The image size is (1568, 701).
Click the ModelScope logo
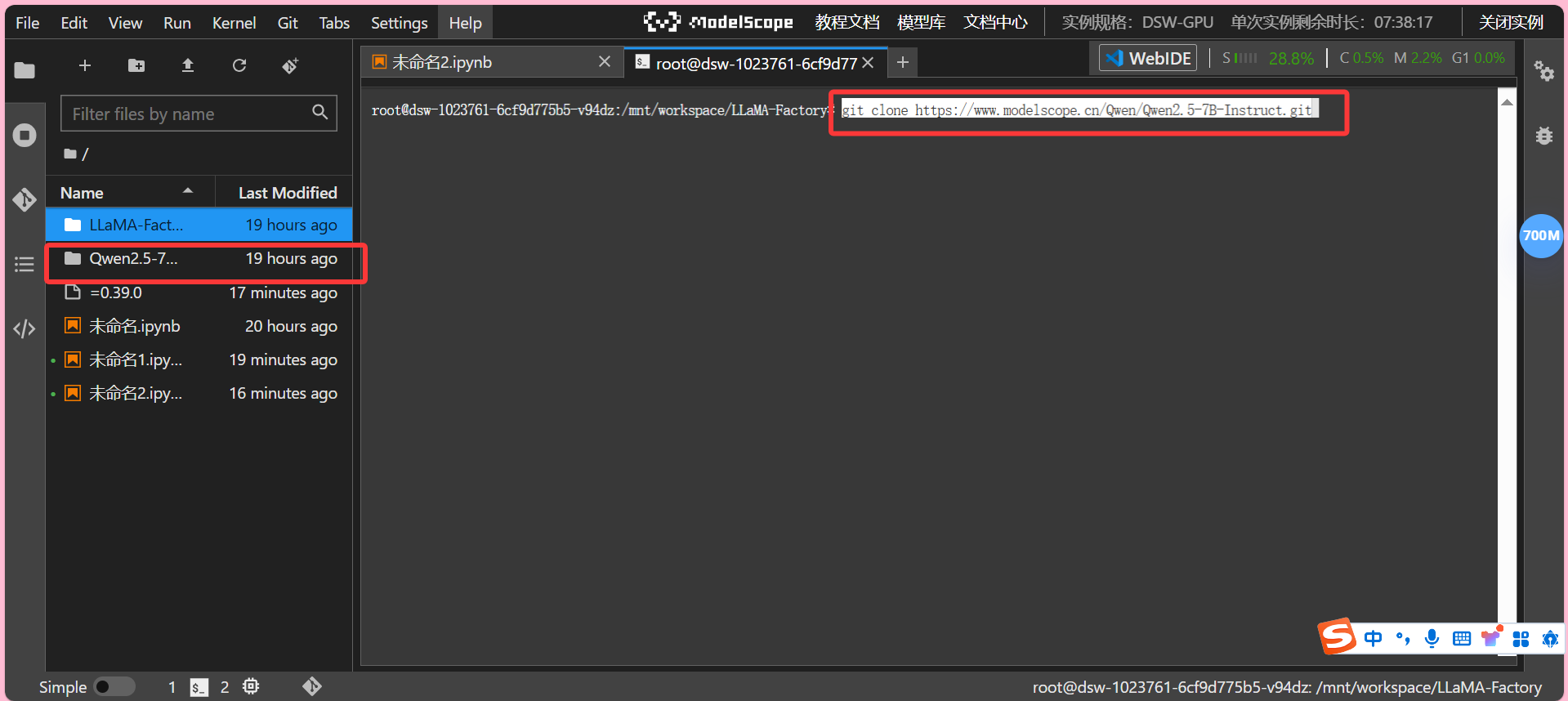click(718, 22)
